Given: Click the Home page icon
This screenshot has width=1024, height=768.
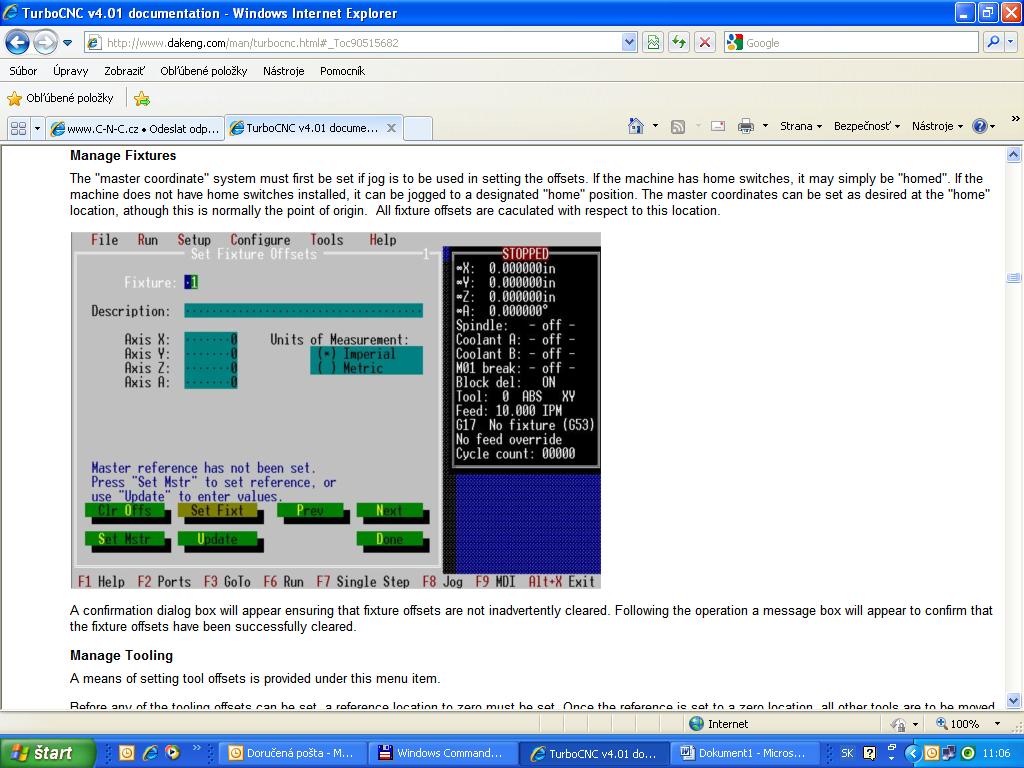Looking at the screenshot, I should [x=636, y=126].
